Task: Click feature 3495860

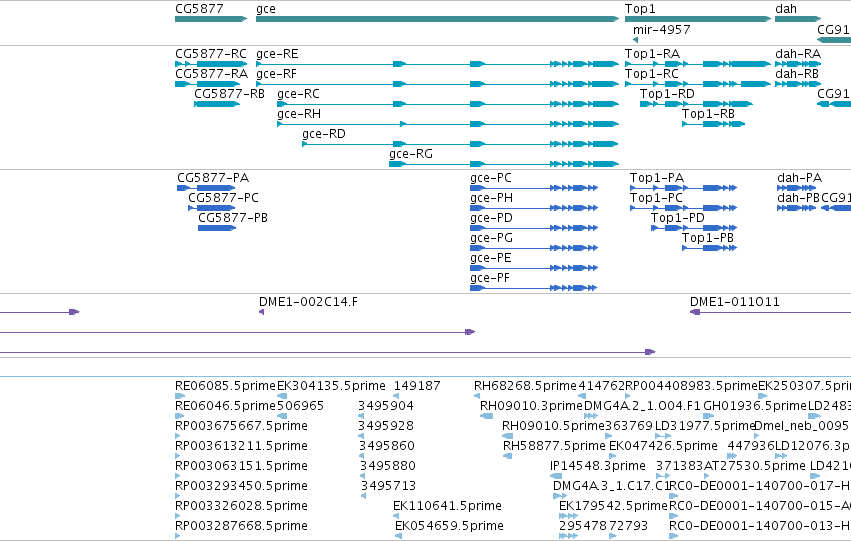Action: click(x=361, y=456)
